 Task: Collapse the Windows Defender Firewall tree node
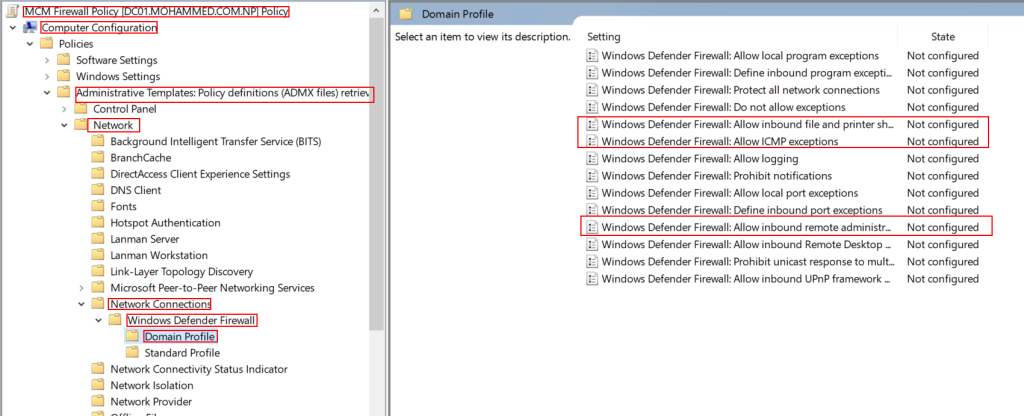coord(99,321)
